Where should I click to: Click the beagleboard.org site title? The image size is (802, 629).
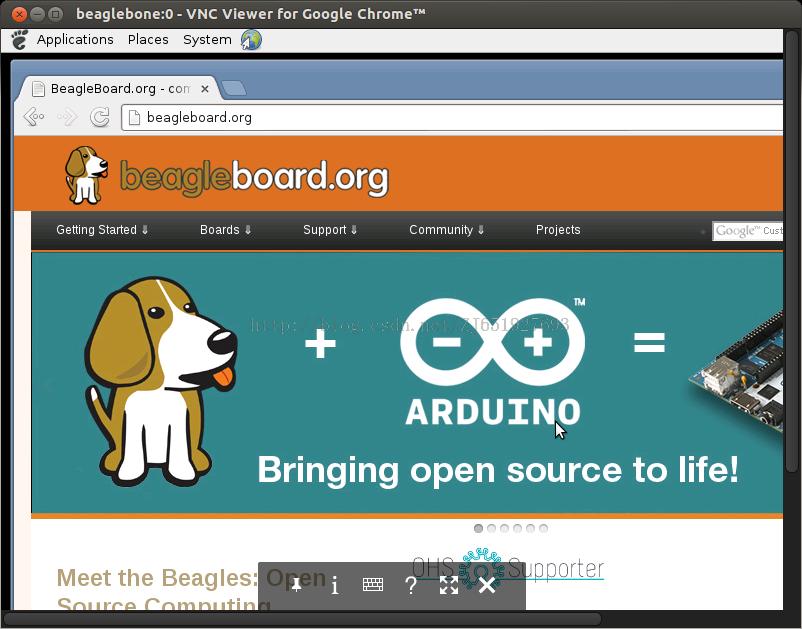tap(254, 178)
